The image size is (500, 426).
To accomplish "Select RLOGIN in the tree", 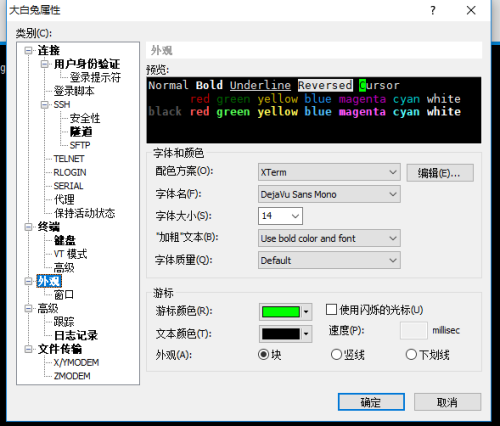I will pos(70,172).
